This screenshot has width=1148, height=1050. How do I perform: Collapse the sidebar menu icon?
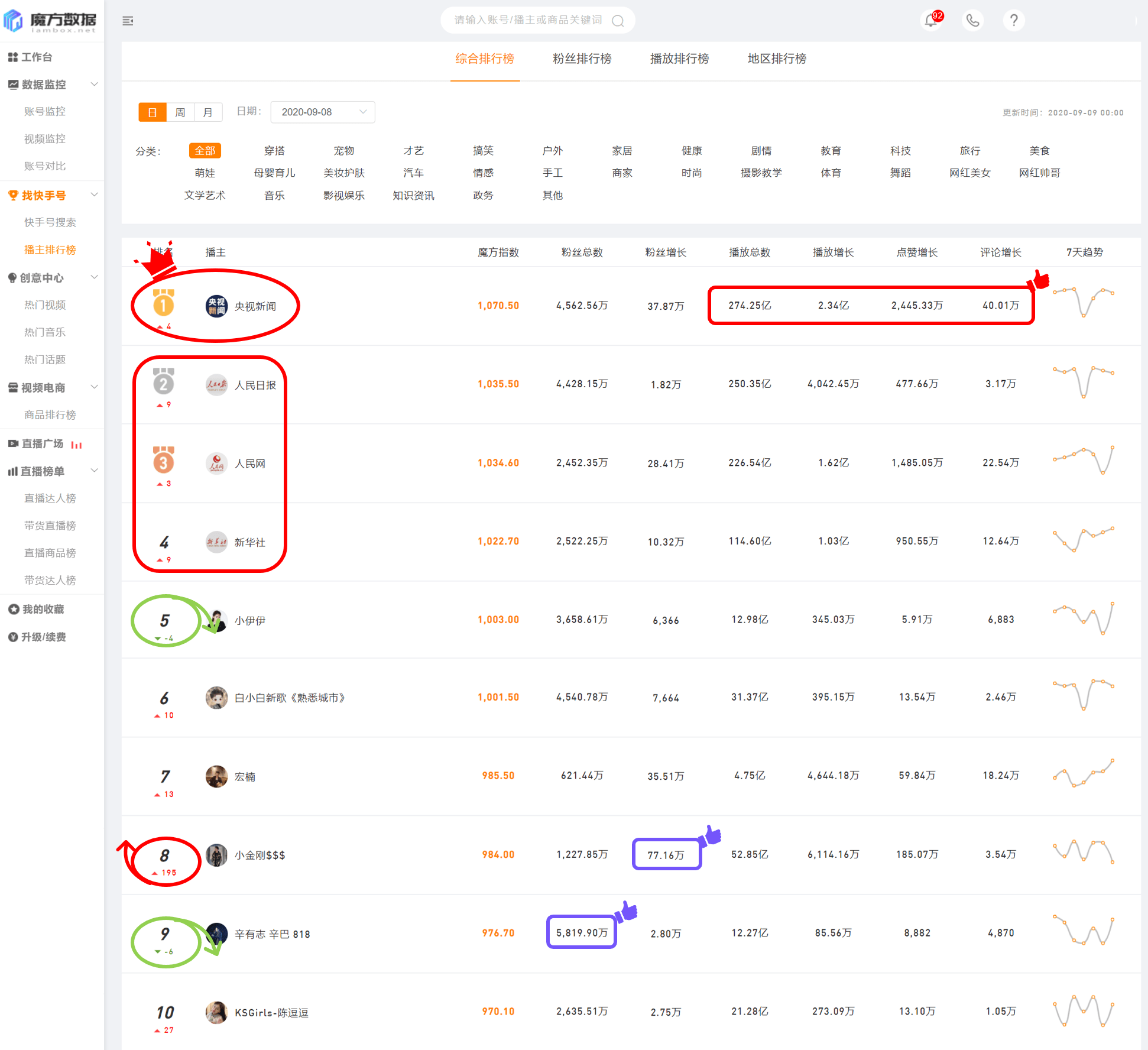point(128,21)
